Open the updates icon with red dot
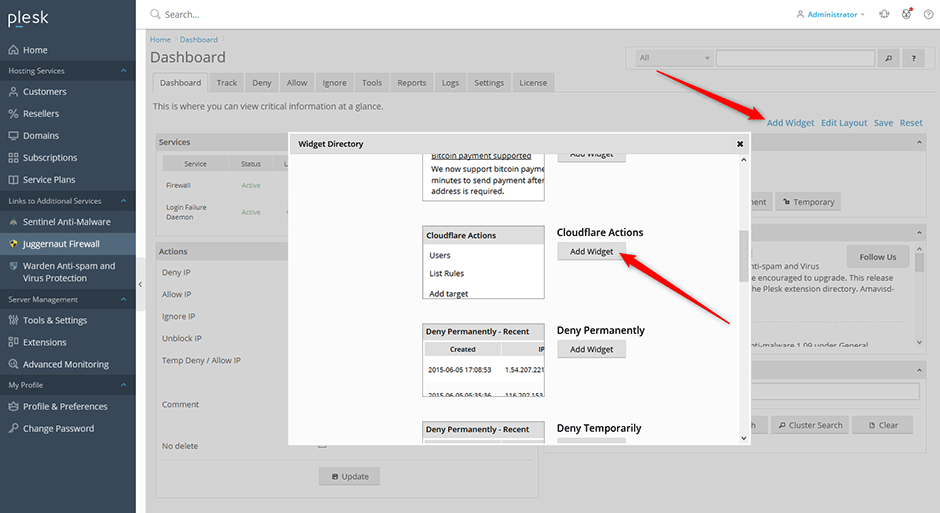Screen dimensions: 940x513 pyautogui.click(x=906, y=13)
